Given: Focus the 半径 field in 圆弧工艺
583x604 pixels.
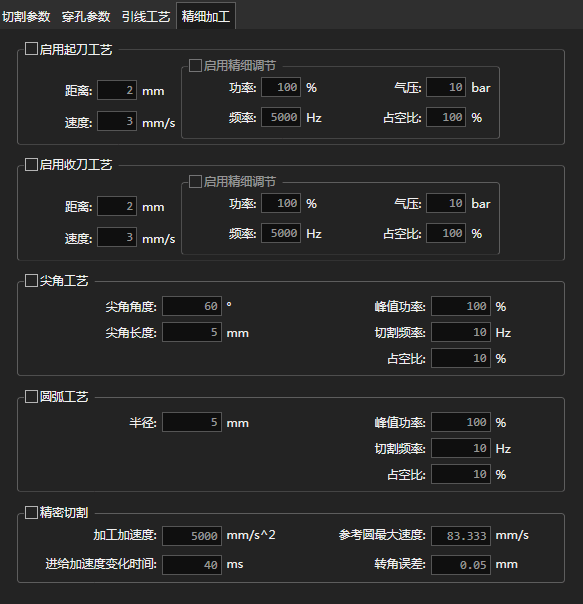Looking at the screenshot, I should (192, 422).
